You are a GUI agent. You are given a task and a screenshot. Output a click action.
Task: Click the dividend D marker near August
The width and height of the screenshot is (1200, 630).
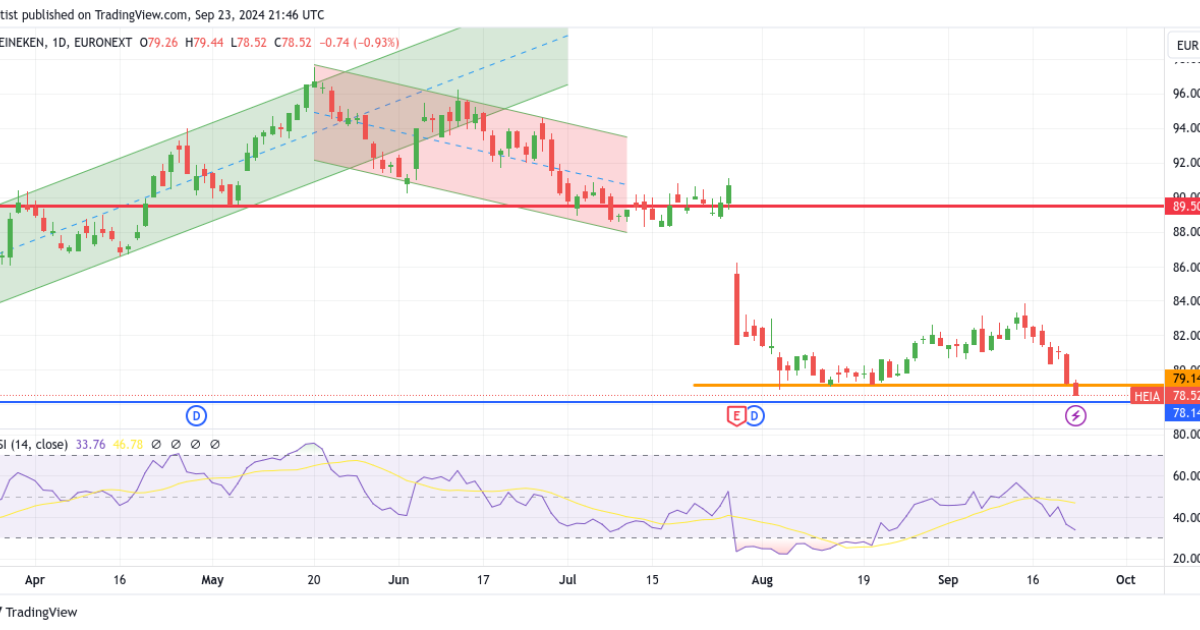pos(755,415)
